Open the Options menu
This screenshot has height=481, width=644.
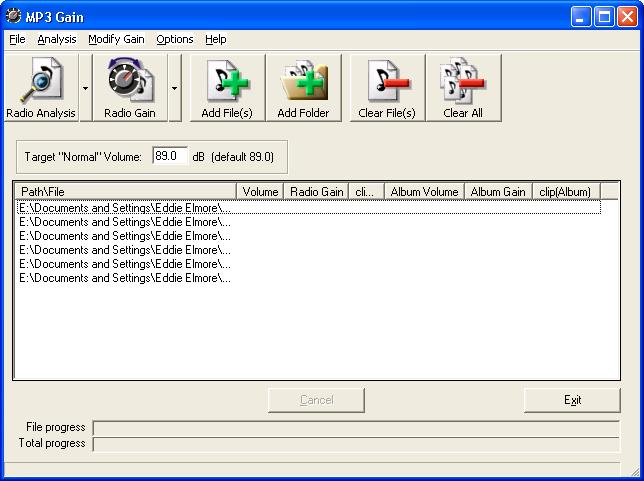pos(175,39)
